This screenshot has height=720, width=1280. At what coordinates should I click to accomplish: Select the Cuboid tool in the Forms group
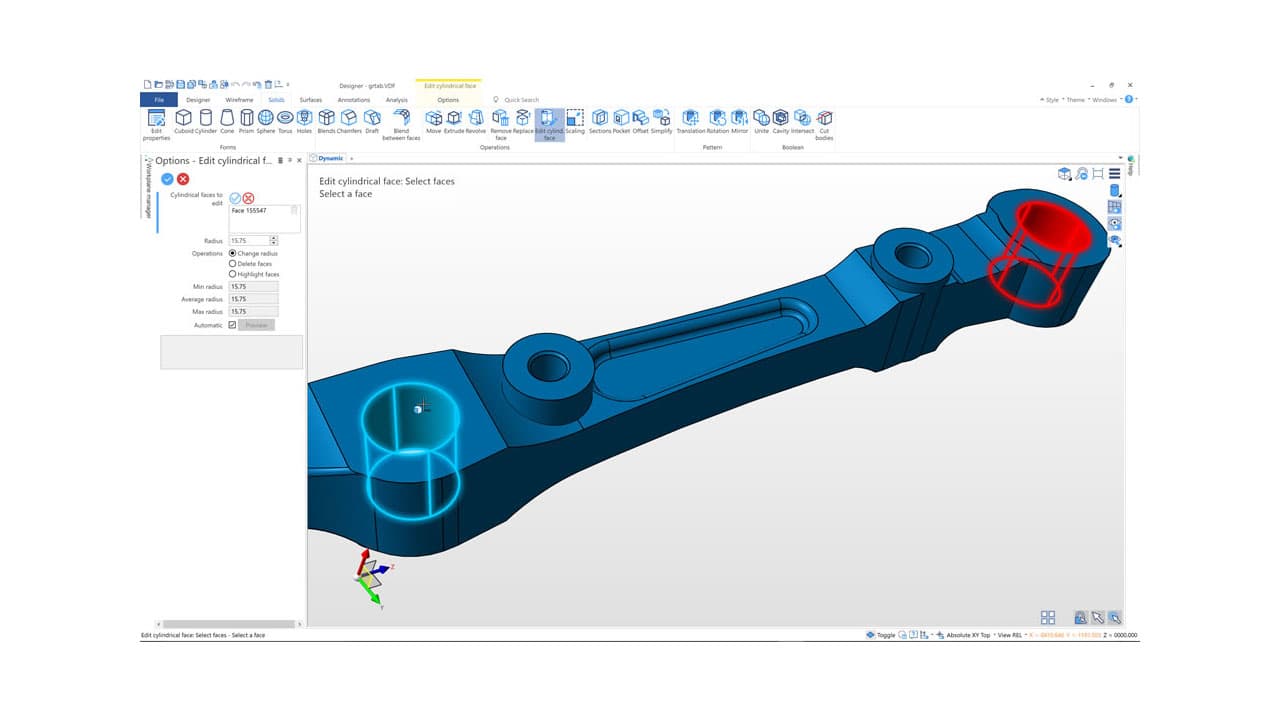coord(184,117)
